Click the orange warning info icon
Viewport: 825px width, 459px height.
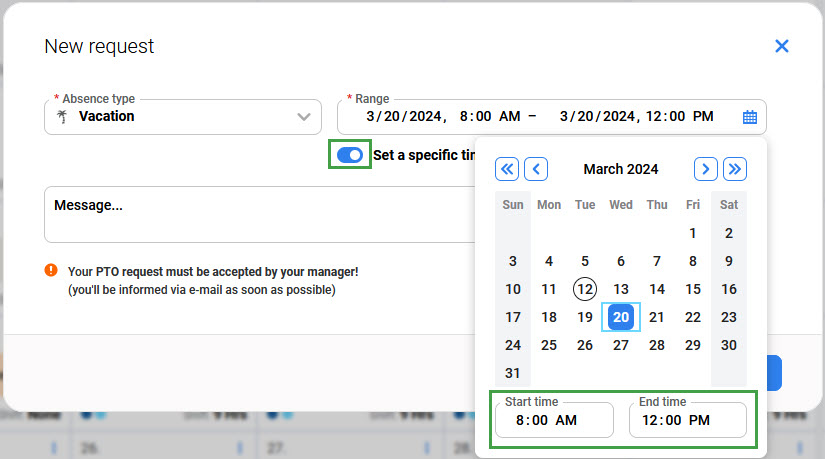tap(51, 271)
